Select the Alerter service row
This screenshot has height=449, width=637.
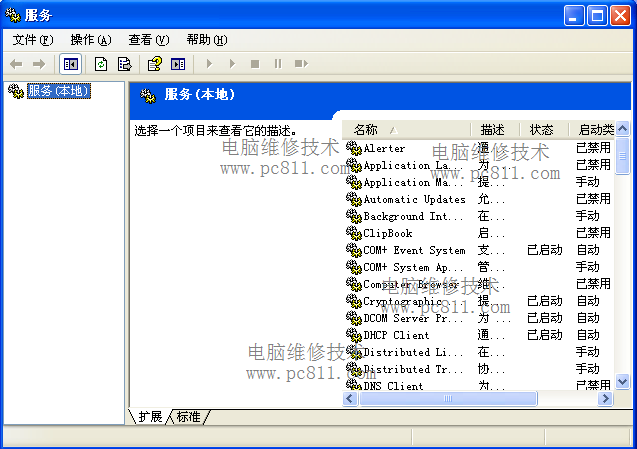click(x=479, y=148)
